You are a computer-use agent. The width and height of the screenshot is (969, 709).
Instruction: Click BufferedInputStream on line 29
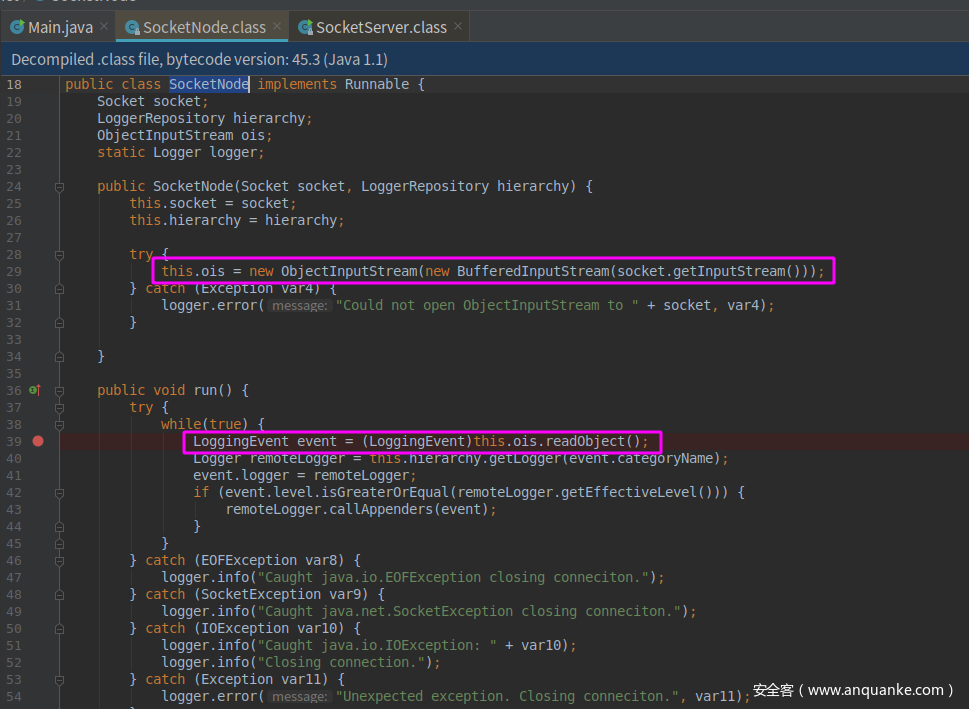click(x=533, y=271)
